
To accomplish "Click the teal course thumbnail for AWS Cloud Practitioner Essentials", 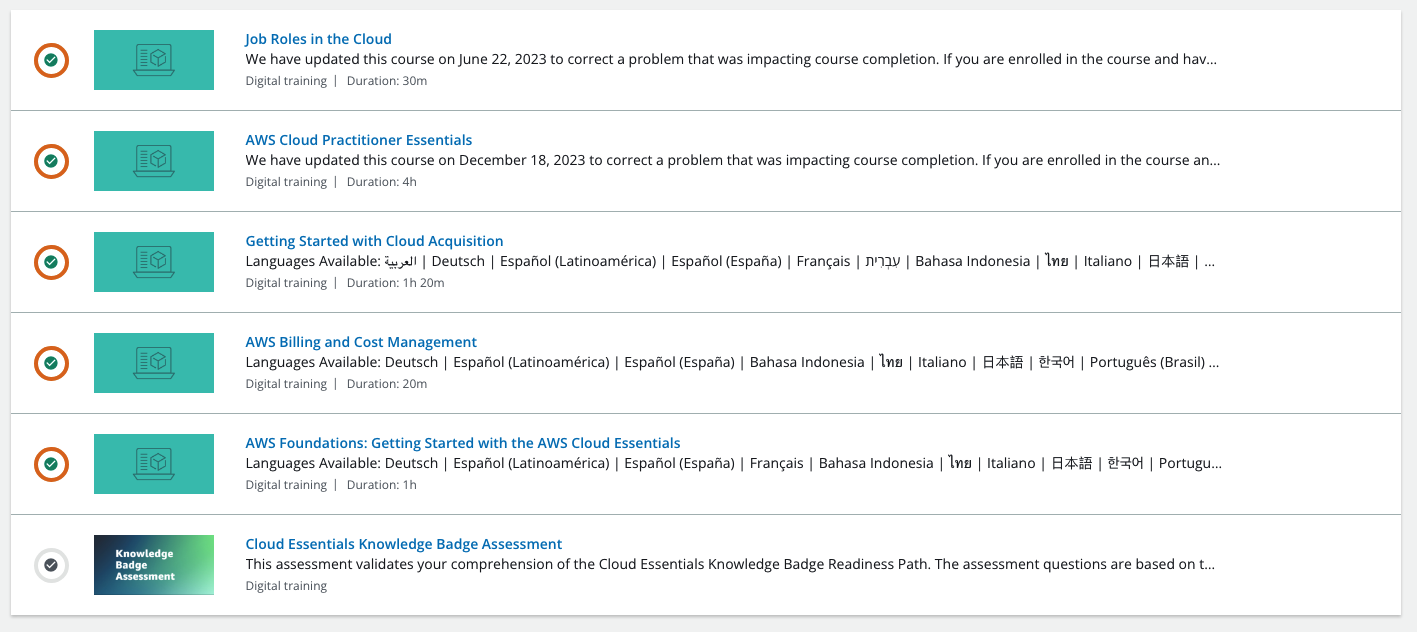I will click(x=153, y=161).
